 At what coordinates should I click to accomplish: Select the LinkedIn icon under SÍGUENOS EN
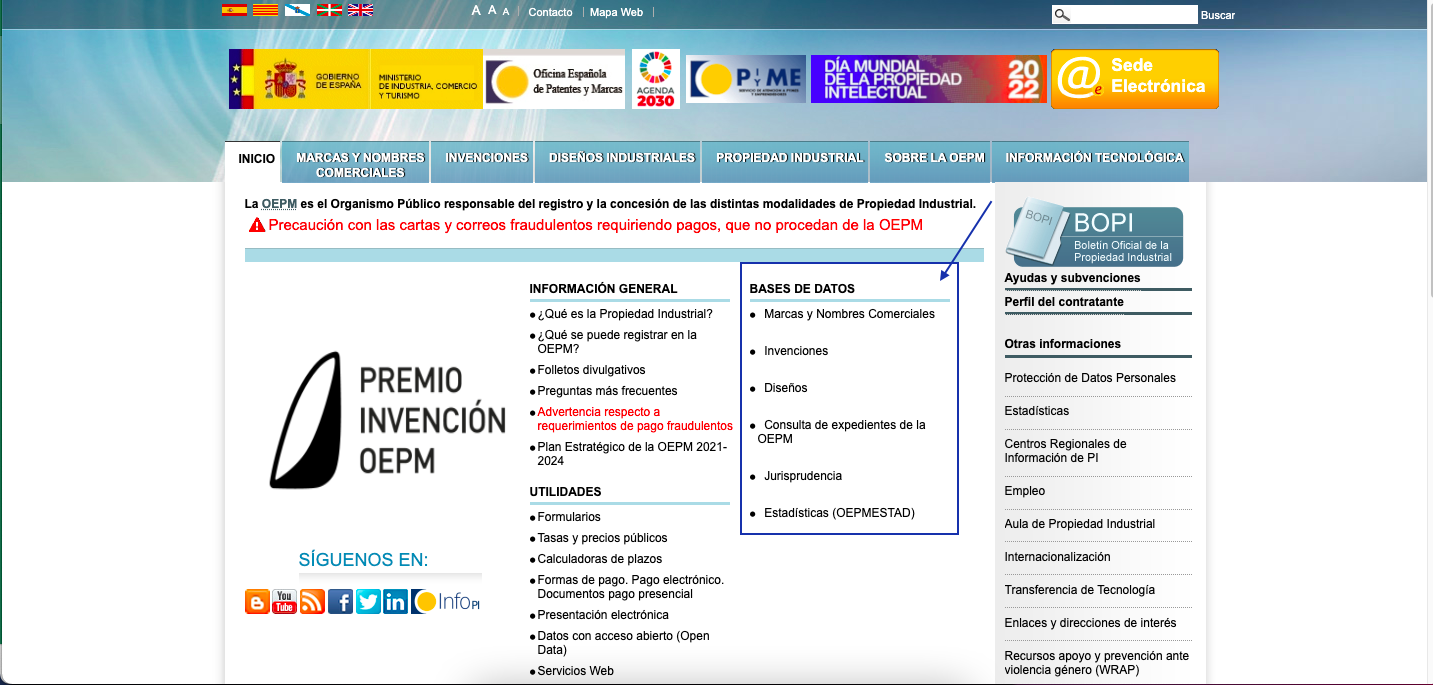point(395,602)
